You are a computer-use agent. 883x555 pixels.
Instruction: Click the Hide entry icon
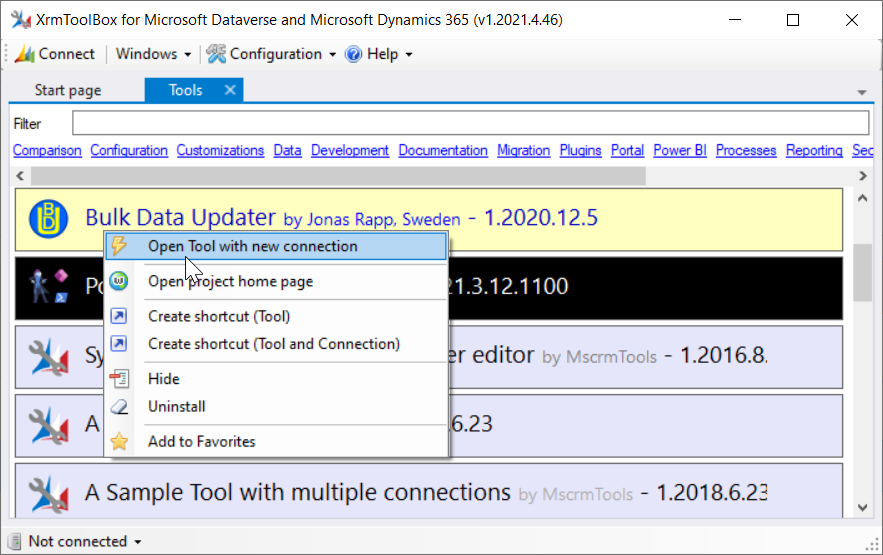coord(119,378)
